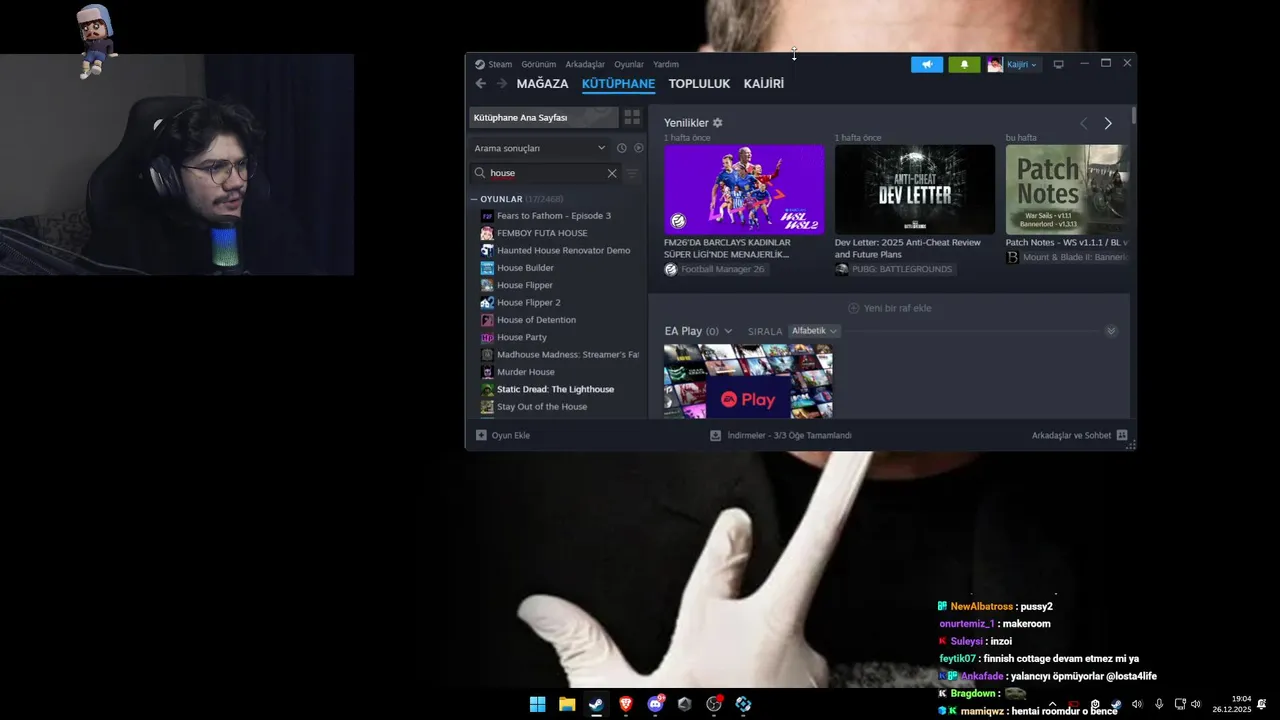Select the first House Flipper game
Viewport: 1280px width, 720px height.
524,285
